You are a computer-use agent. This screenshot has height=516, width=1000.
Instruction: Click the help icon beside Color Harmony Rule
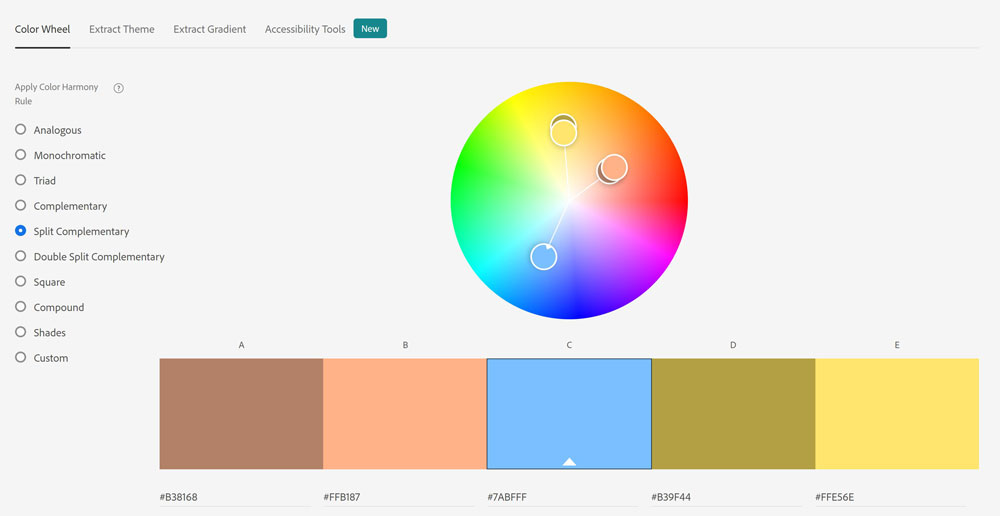(x=119, y=88)
